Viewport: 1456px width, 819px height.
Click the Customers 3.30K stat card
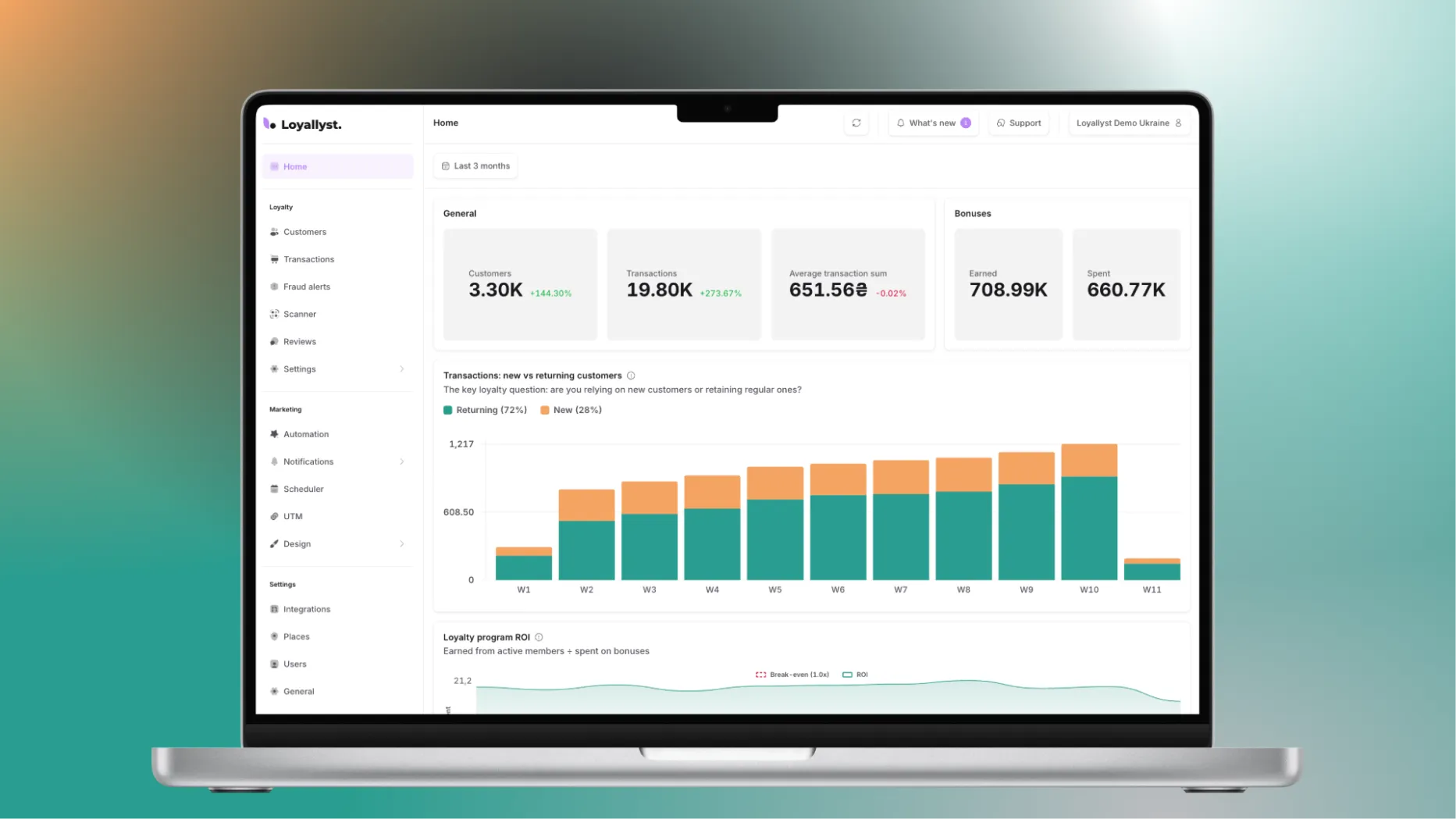point(520,284)
